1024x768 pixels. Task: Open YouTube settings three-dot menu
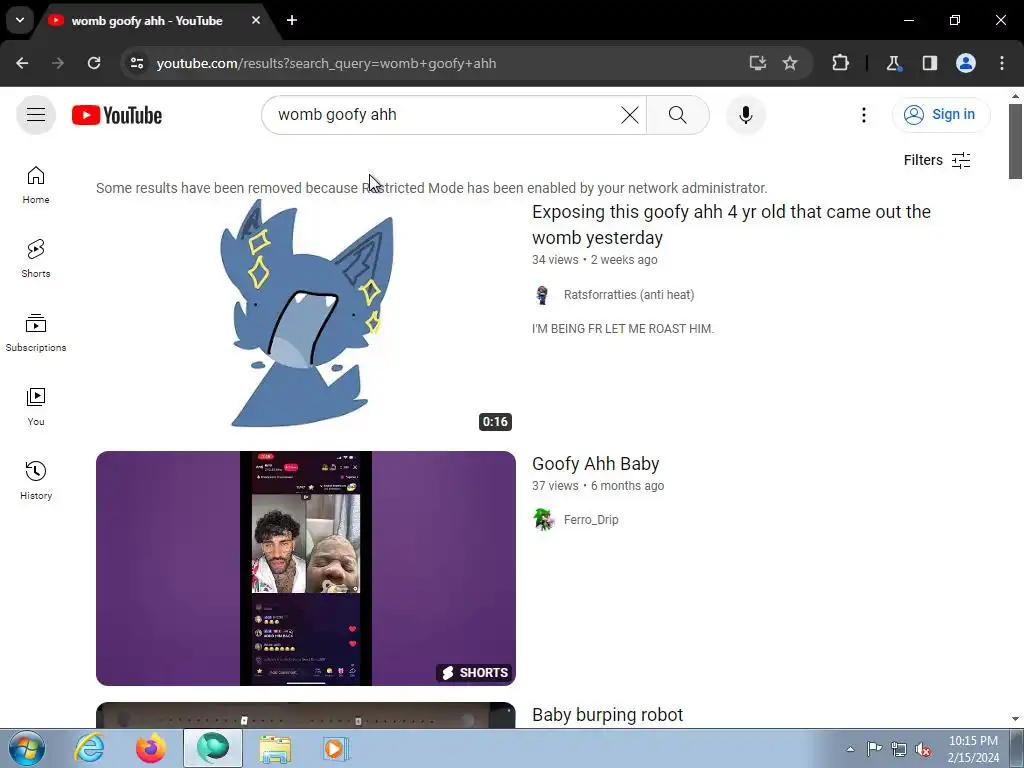[863, 115]
